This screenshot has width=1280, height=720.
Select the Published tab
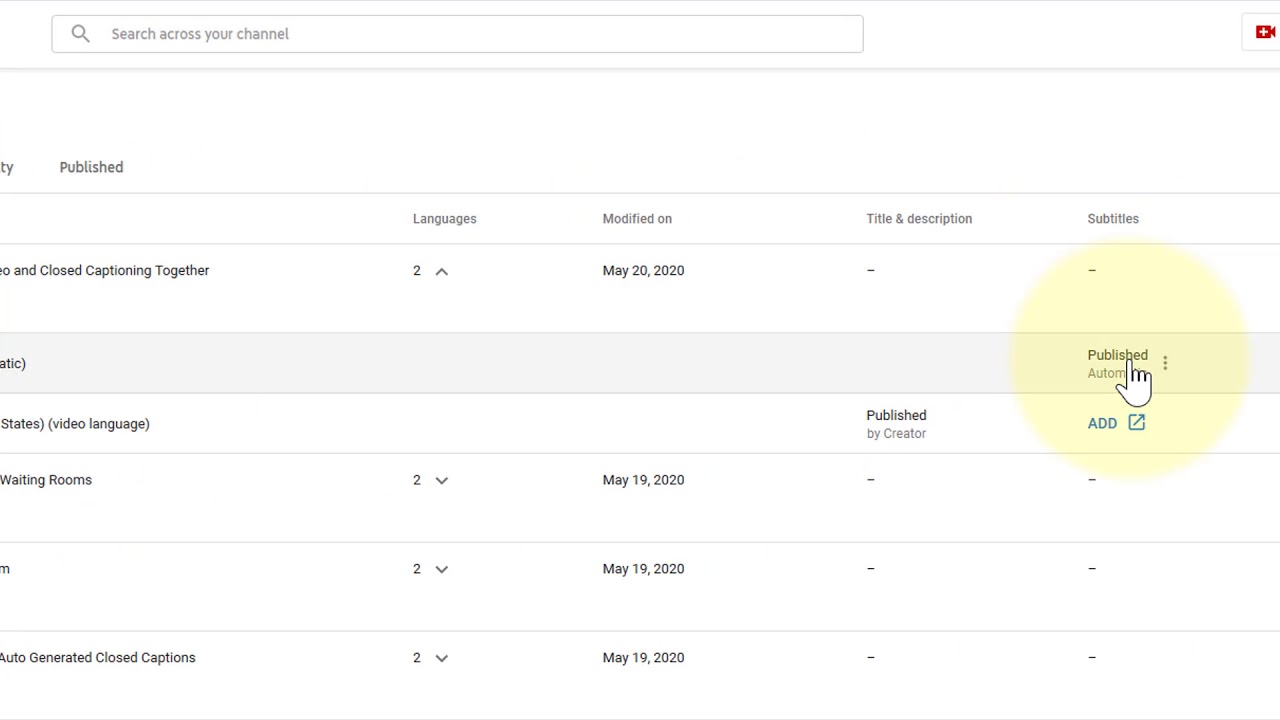click(91, 167)
